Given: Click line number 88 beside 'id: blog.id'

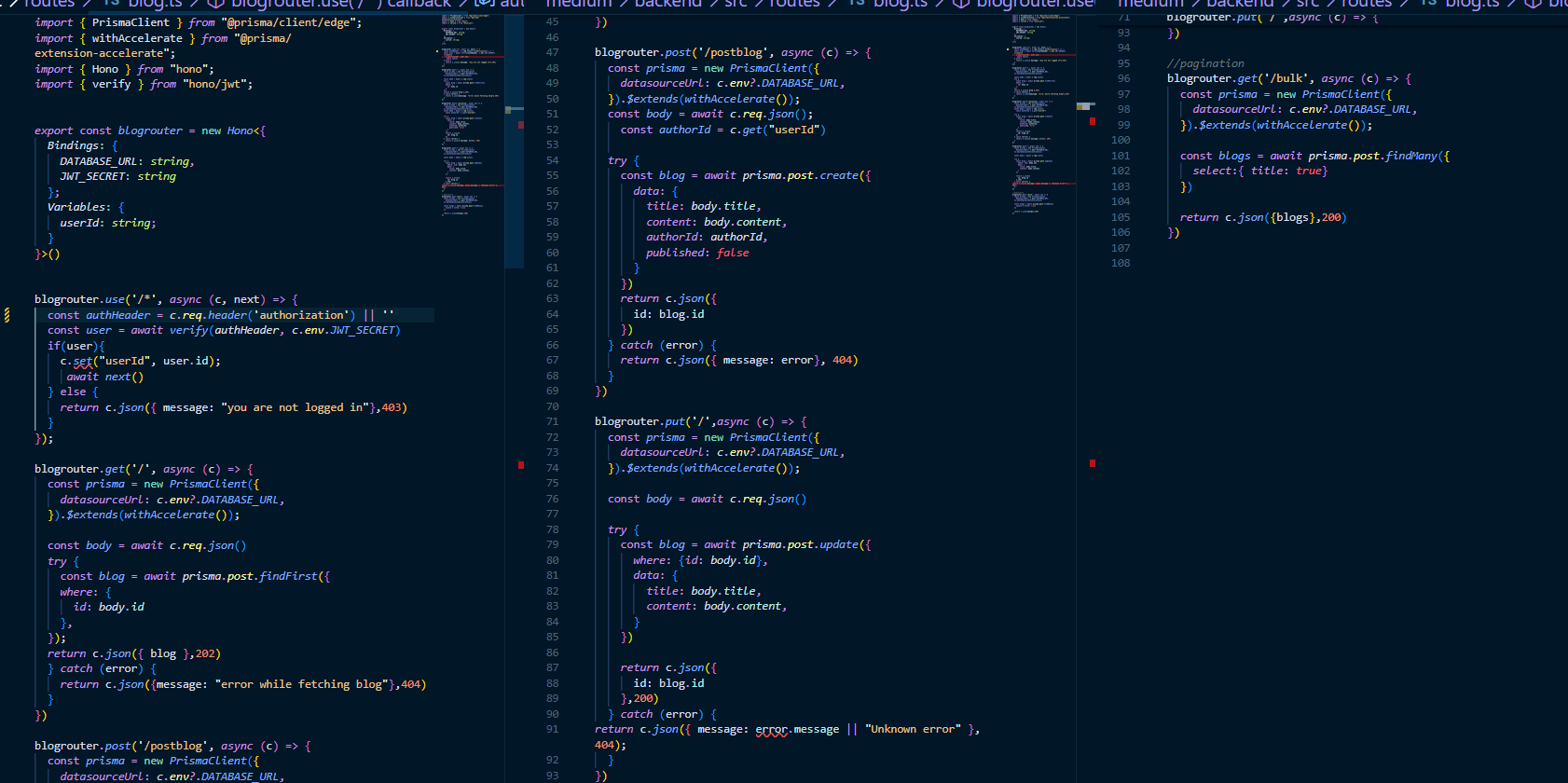Looking at the screenshot, I should [553, 683].
